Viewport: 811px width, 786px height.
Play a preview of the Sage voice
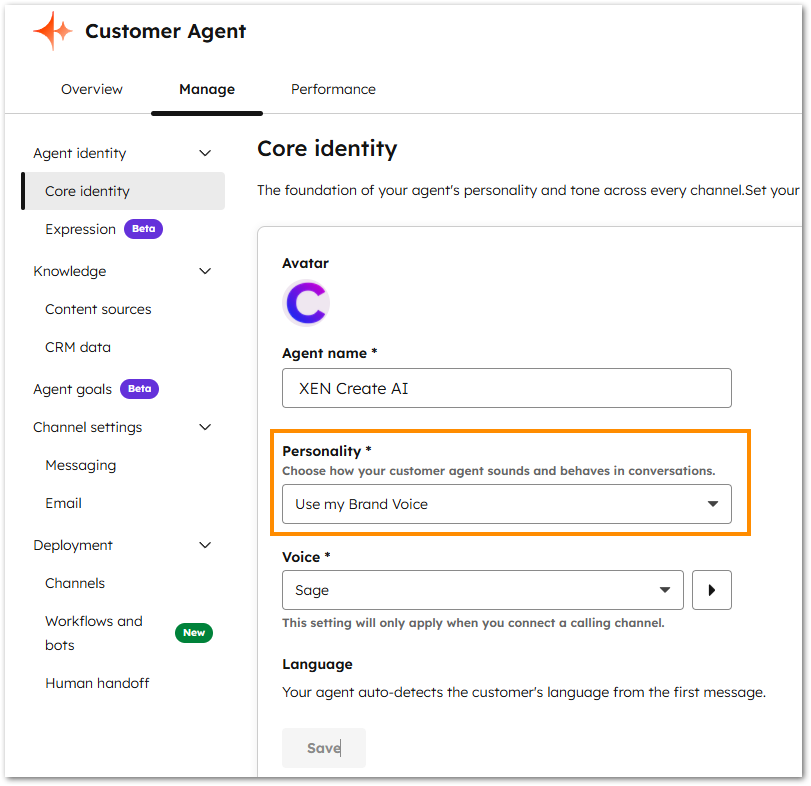click(x=711, y=590)
